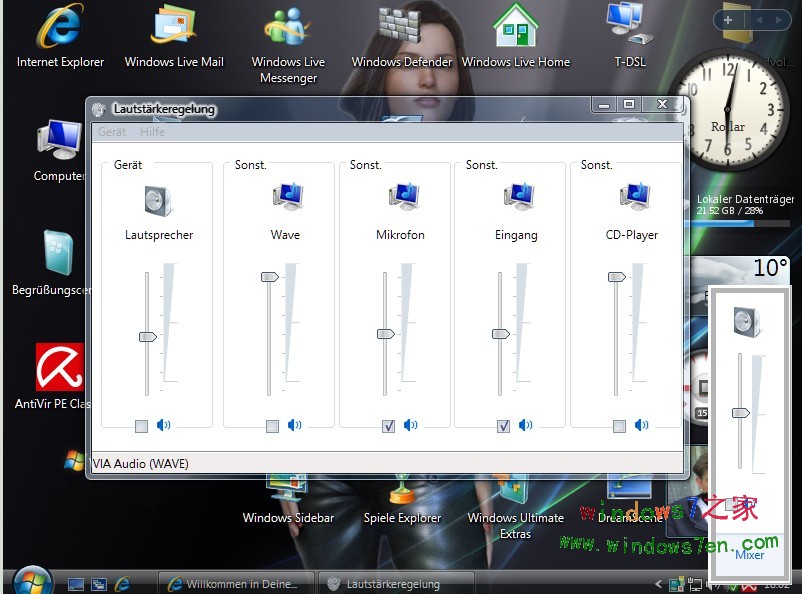Click the Mikrofon channel icon
This screenshot has width=802, height=594.
403,196
